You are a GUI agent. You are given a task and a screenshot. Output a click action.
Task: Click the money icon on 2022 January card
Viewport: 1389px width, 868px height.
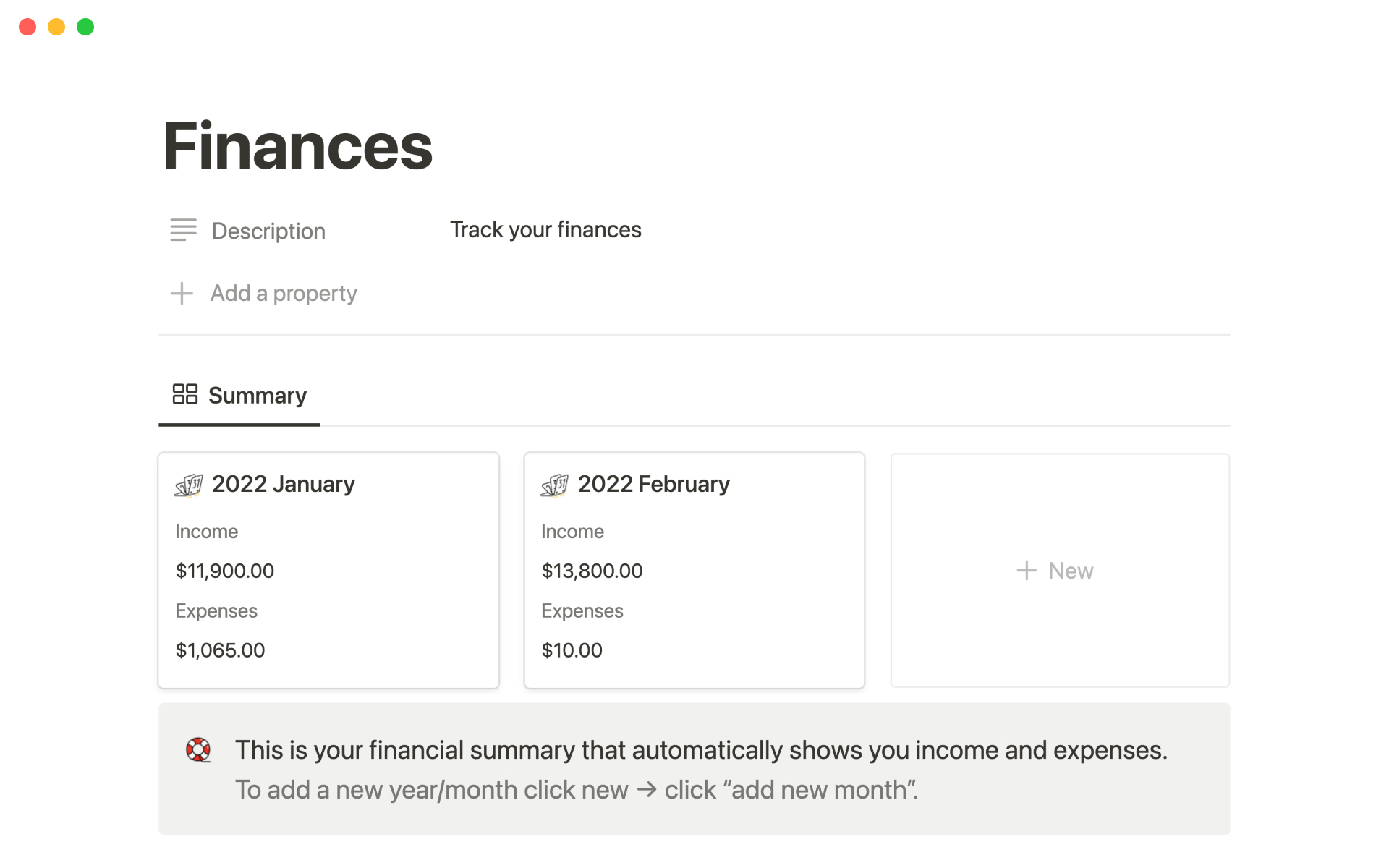coord(189,485)
